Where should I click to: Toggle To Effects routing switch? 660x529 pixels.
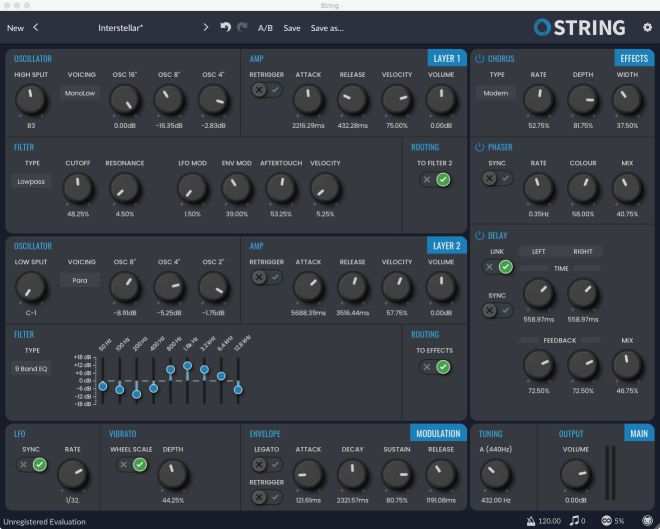point(435,367)
